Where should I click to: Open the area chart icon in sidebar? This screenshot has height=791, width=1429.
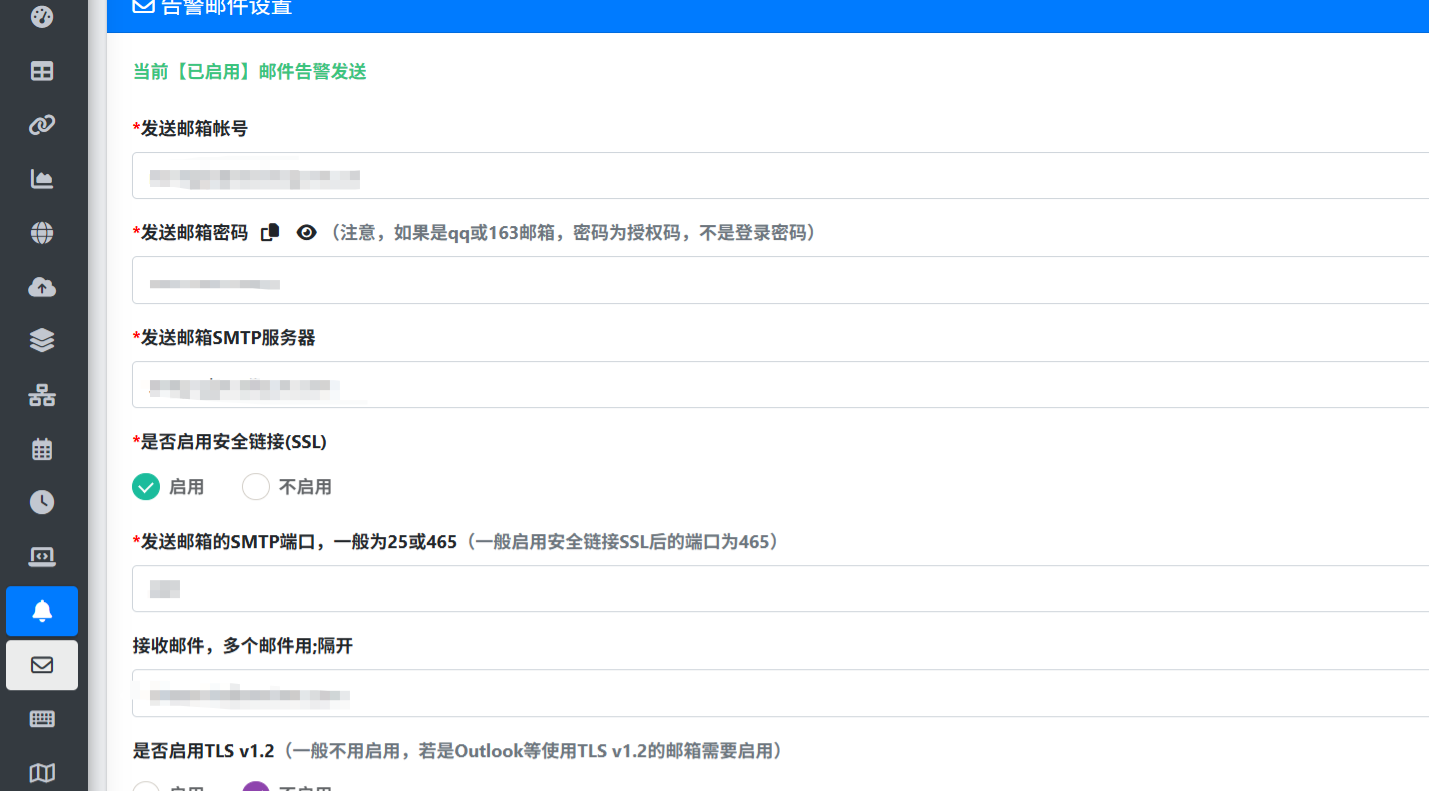coord(42,179)
